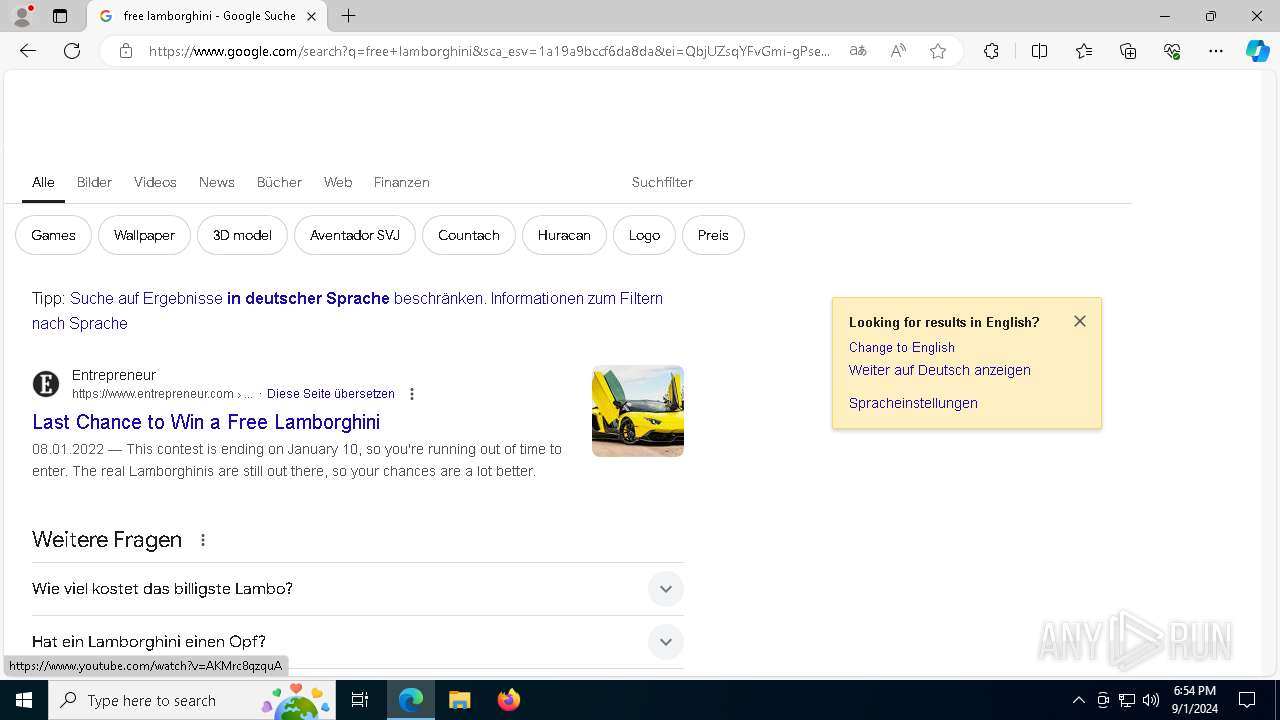Image resolution: width=1280 pixels, height=720 pixels.
Task: Open the Windows Start menu
Action: [24, 700]
